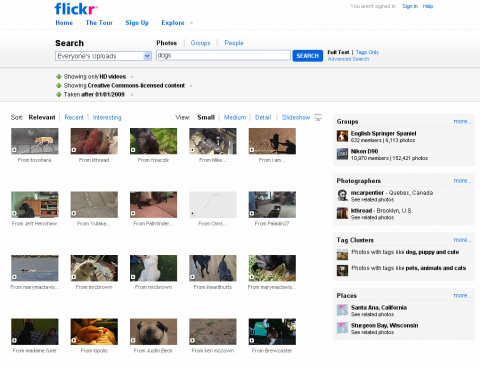Switch to the Groups search tab

pos(200,43)
